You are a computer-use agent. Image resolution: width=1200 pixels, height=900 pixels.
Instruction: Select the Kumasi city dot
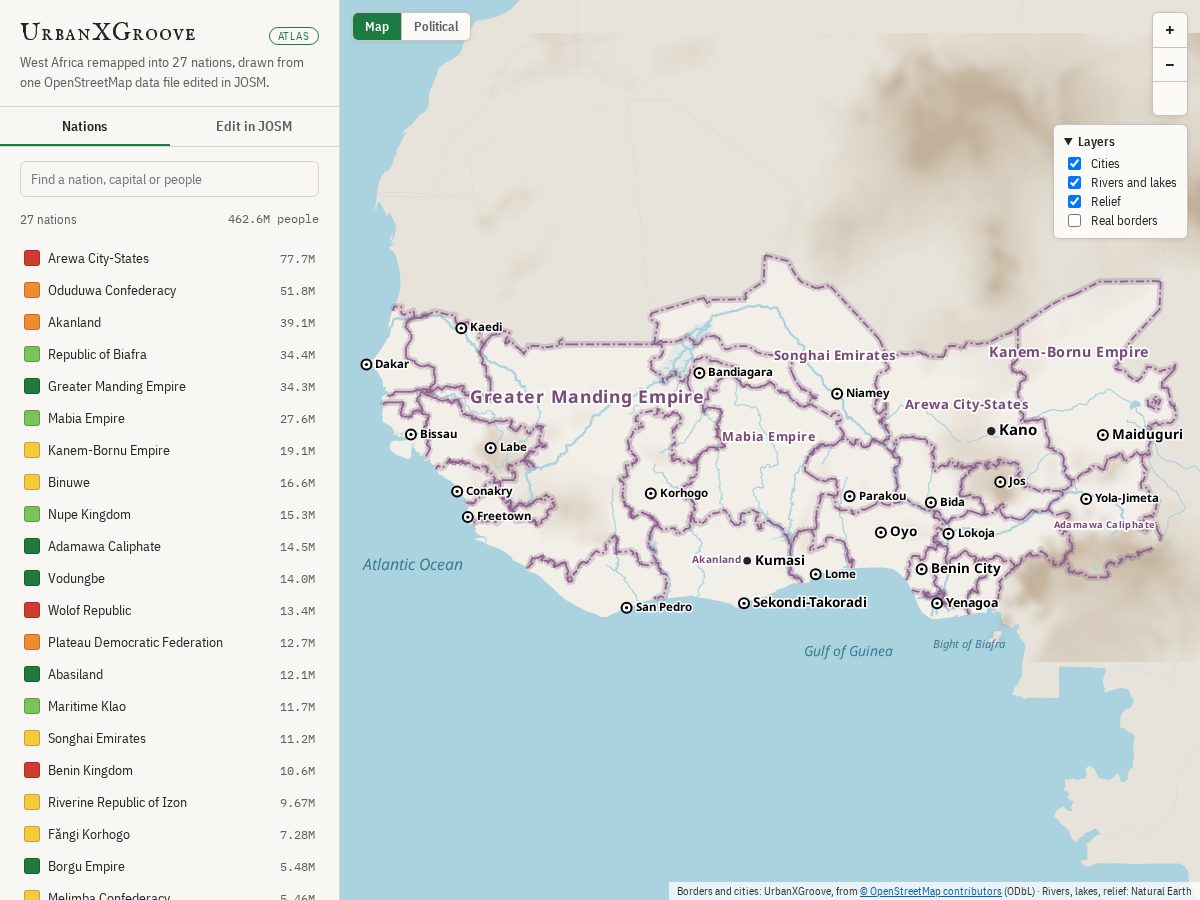pos(747,560)
